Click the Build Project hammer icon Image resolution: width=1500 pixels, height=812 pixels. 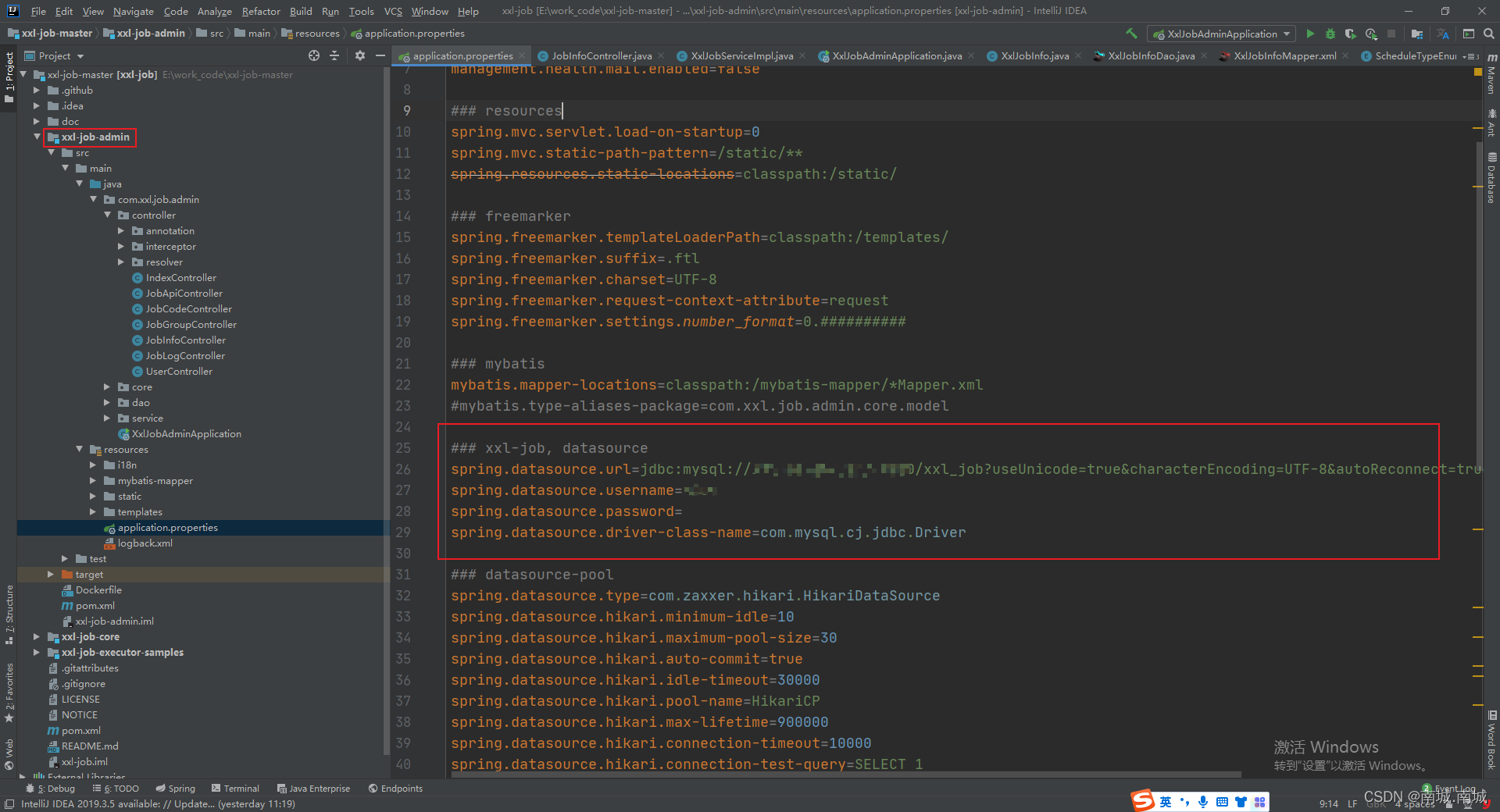click(x=1130, y=34)
